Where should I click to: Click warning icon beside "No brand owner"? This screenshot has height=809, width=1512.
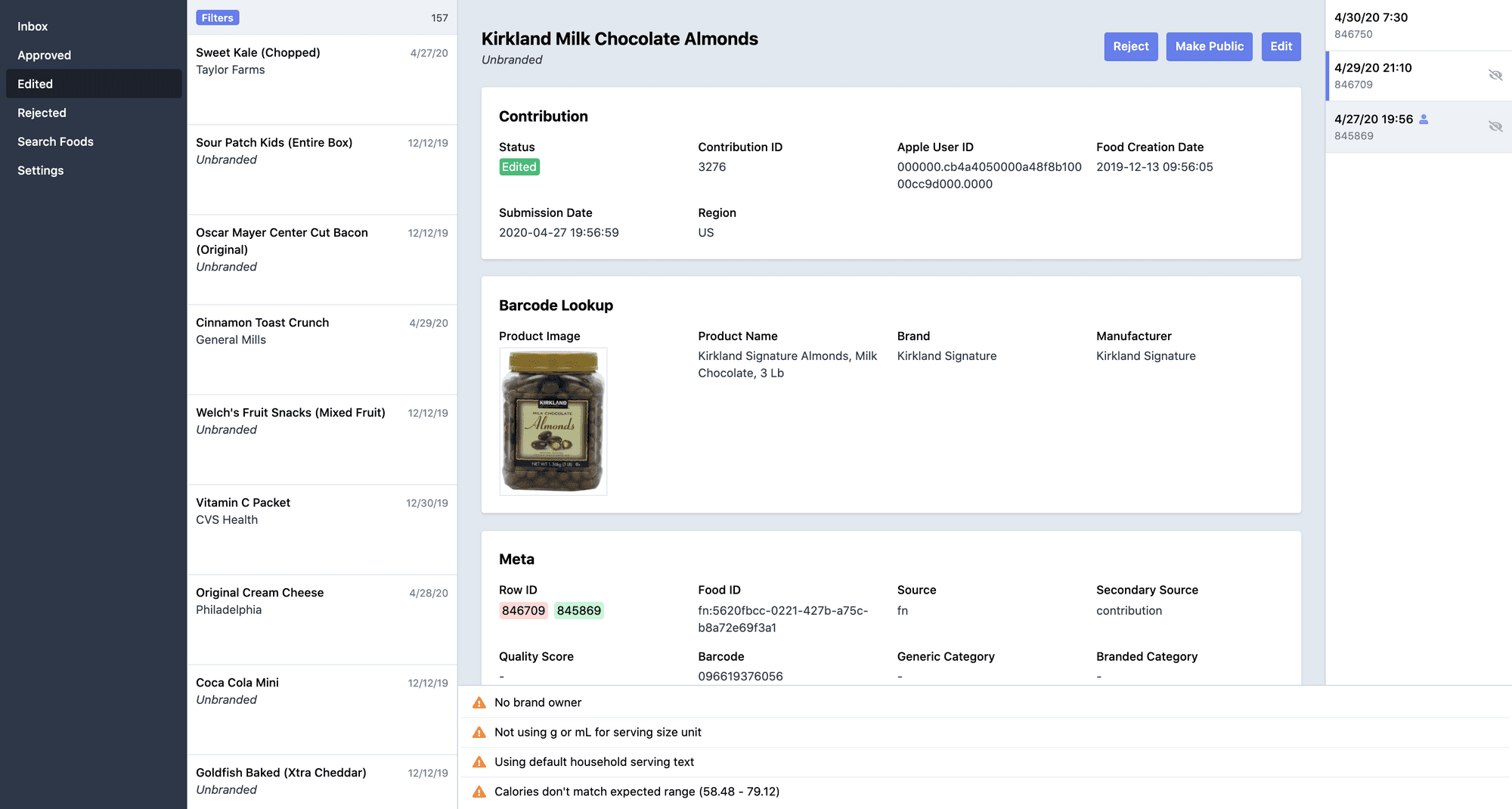pos(480,702)
